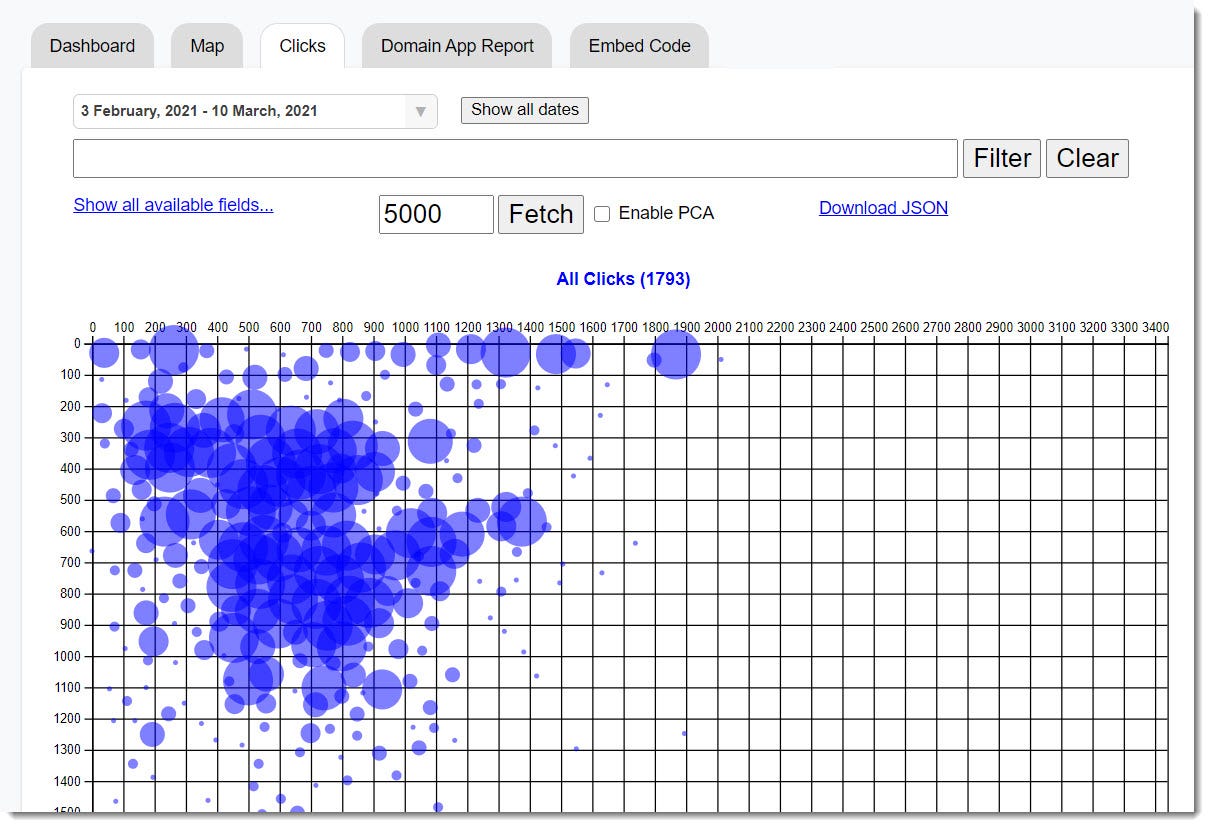Viewport: 1209px width, 827px height.
Task: Go to the Embed Code tab
Action: tap(639, 46)
